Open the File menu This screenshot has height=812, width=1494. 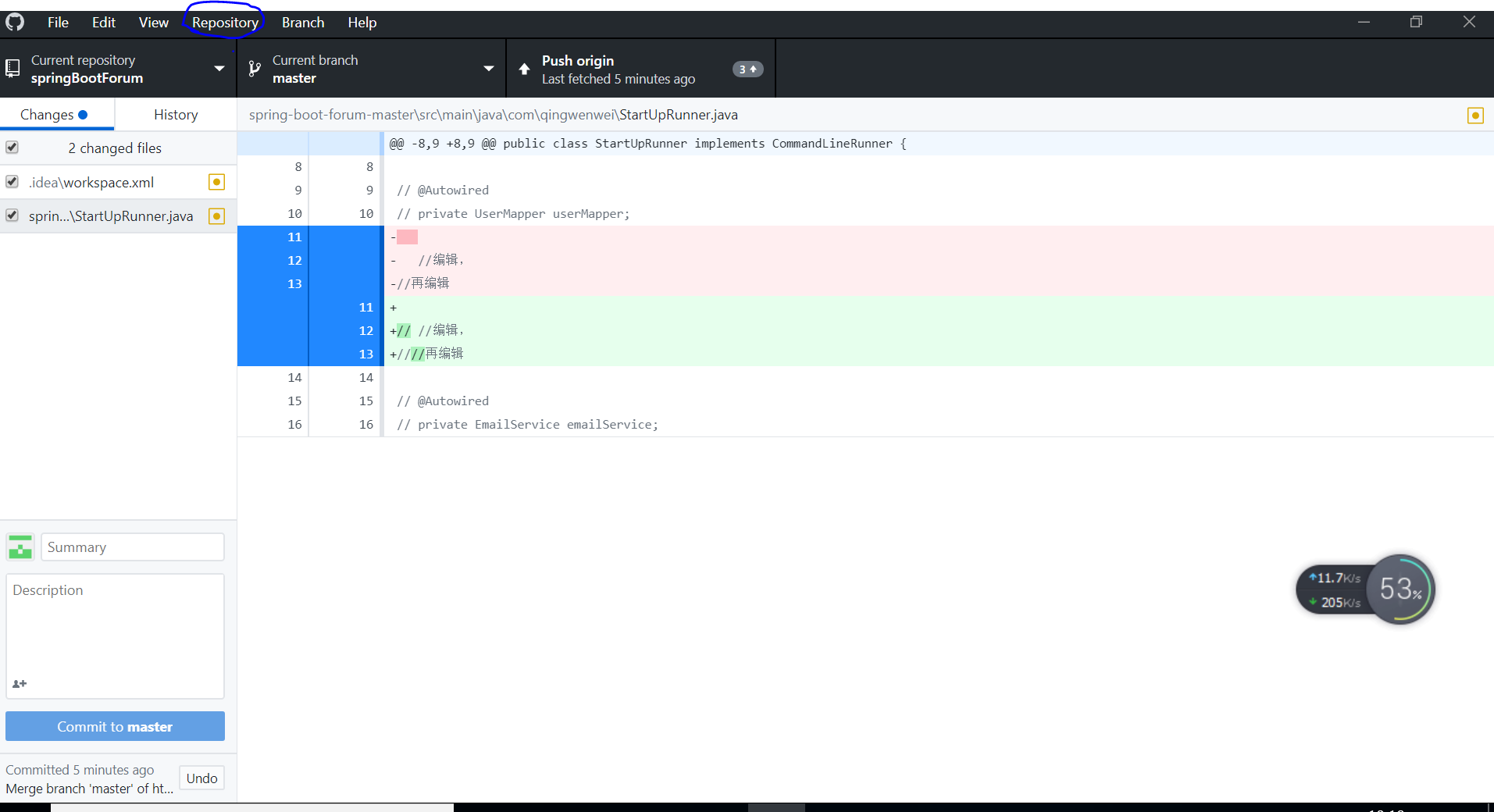(x=58, y=23)
